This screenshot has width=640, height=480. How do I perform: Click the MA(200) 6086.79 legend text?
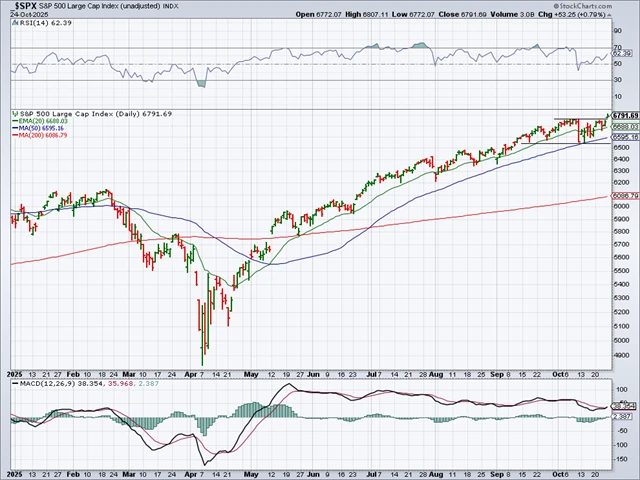click(x=43, y=135)
